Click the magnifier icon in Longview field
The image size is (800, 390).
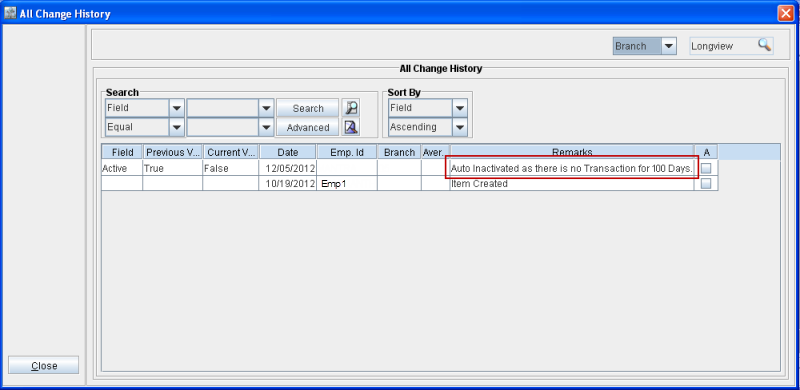764,45
